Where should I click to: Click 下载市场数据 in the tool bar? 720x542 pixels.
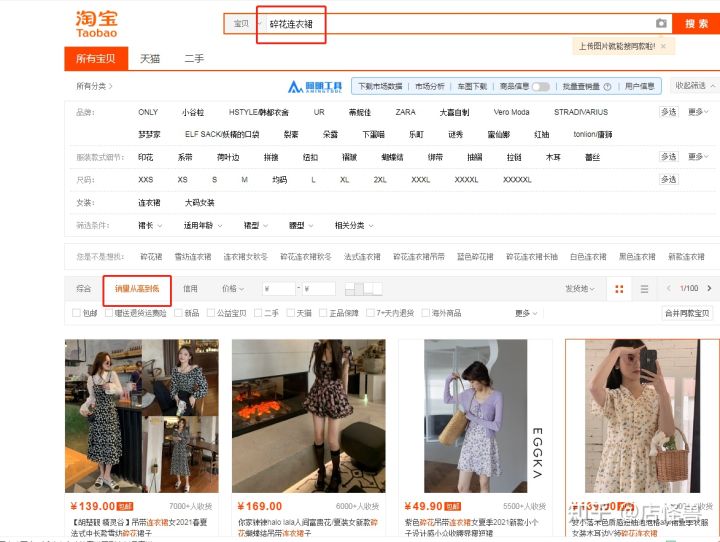pyautogui.click(x=380, y=86)
